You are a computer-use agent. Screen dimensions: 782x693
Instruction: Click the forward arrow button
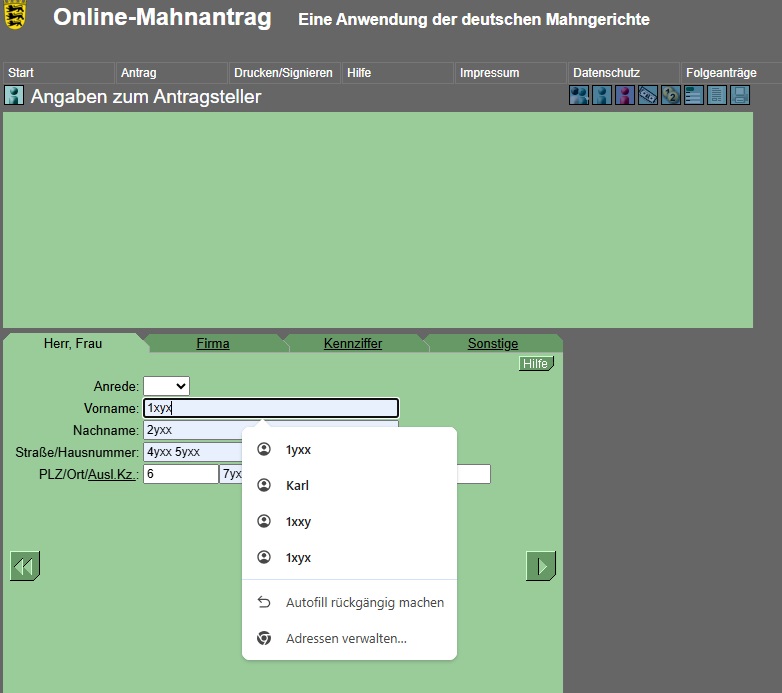(x=540, y=566)
